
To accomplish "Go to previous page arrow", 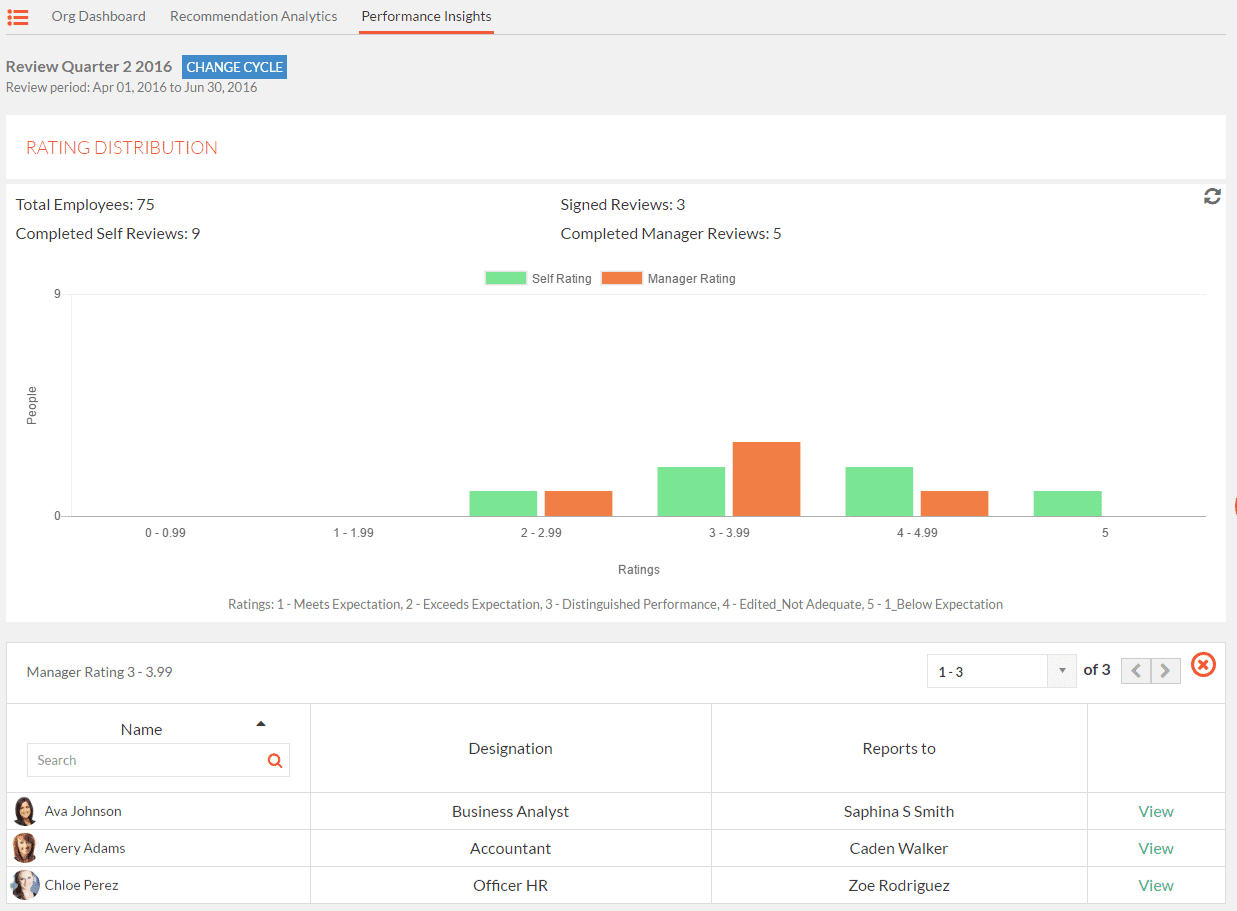I will coord(1136,671).
